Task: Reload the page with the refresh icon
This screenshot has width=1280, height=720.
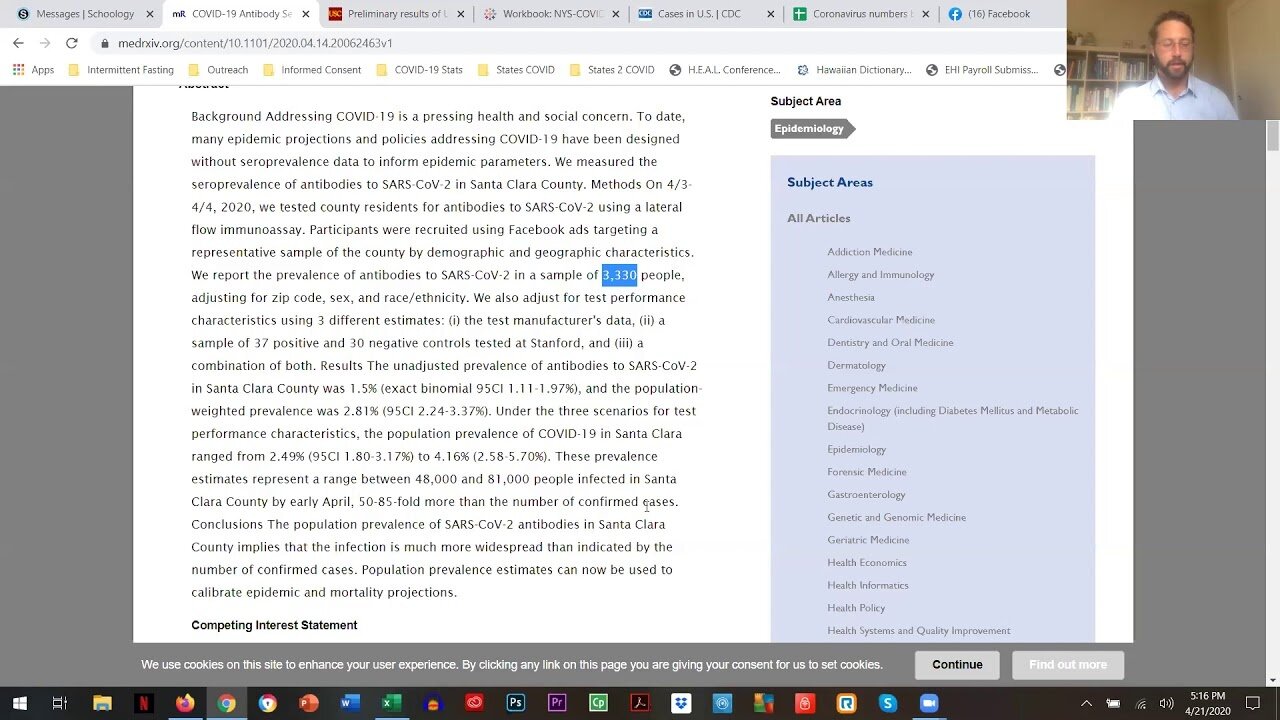Action: coord(71,43)
